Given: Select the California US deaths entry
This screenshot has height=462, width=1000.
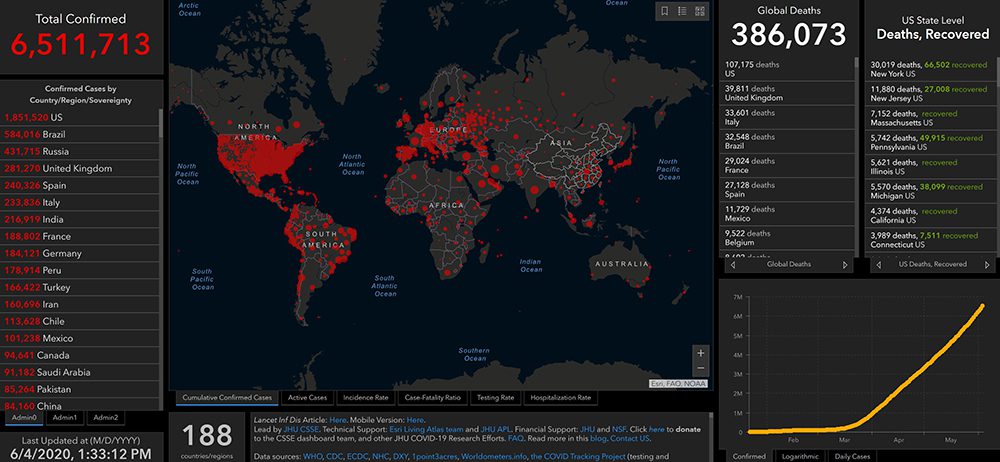Looking at the screenshot, I should (929, 216).
